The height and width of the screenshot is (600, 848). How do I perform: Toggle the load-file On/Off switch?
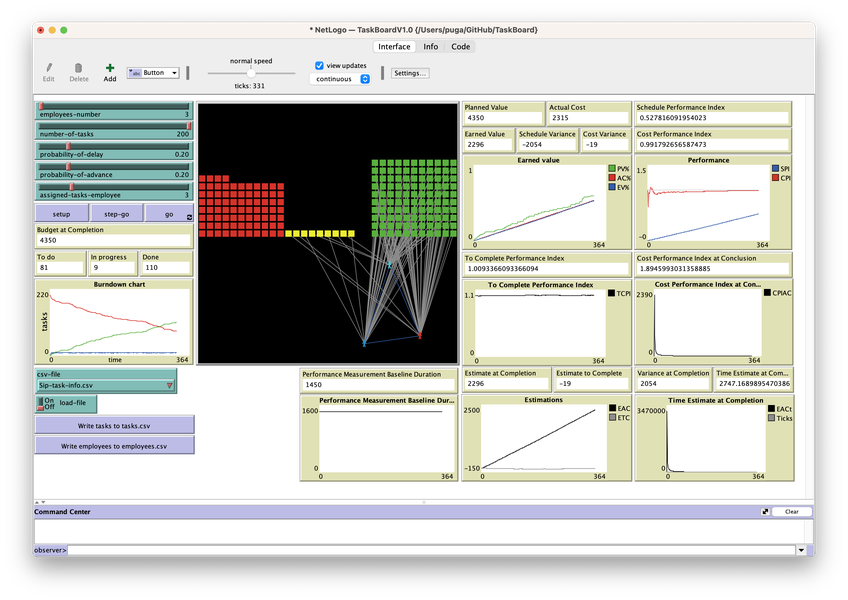(41, 403)
